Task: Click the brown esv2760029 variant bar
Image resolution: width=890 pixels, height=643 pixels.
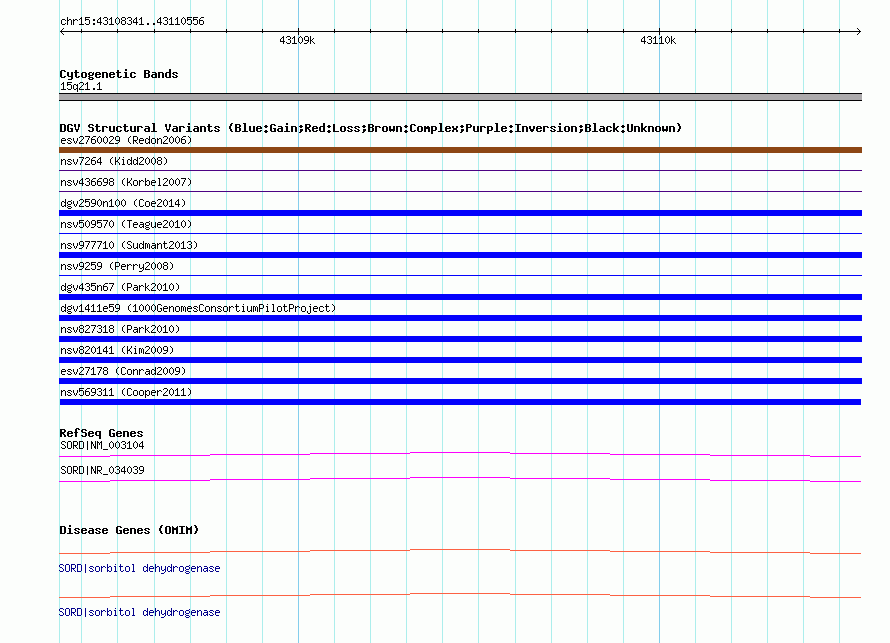Action: click(460, 150)
